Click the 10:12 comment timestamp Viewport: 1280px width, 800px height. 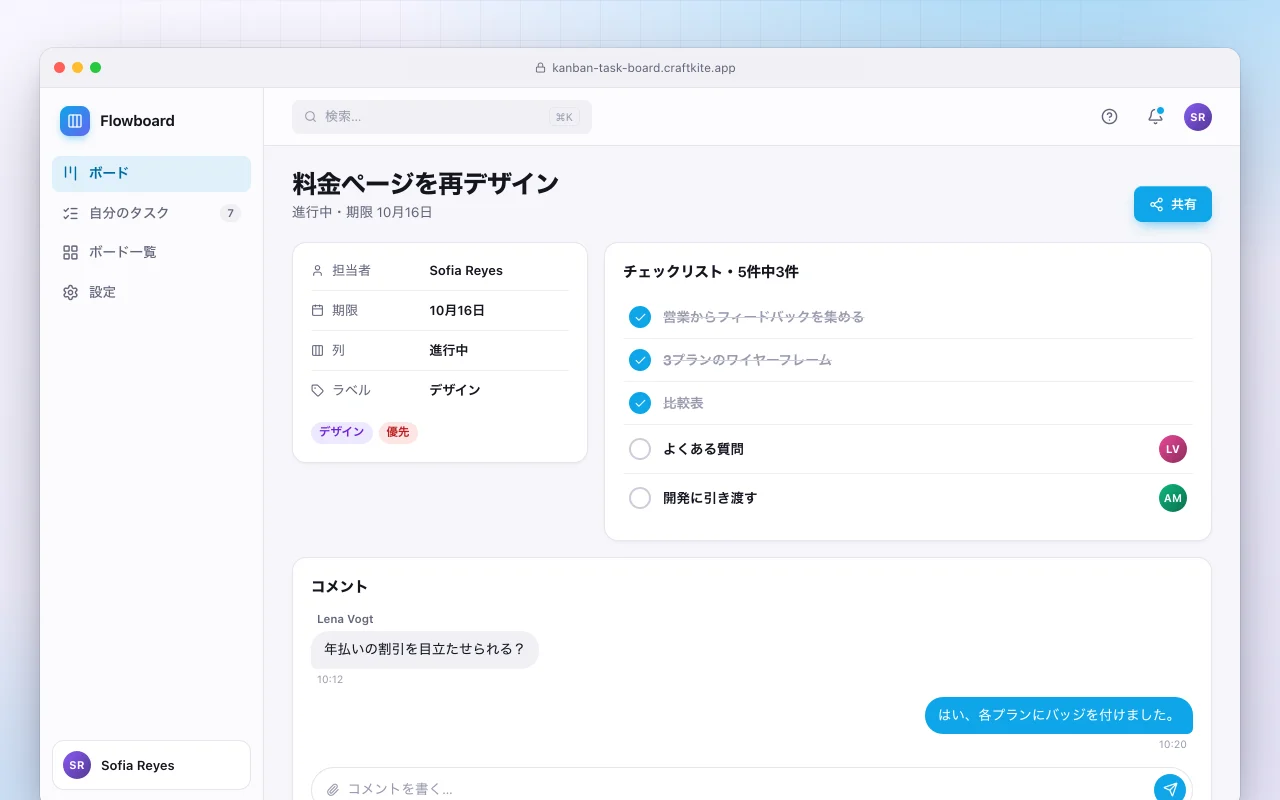pos(330,680)
